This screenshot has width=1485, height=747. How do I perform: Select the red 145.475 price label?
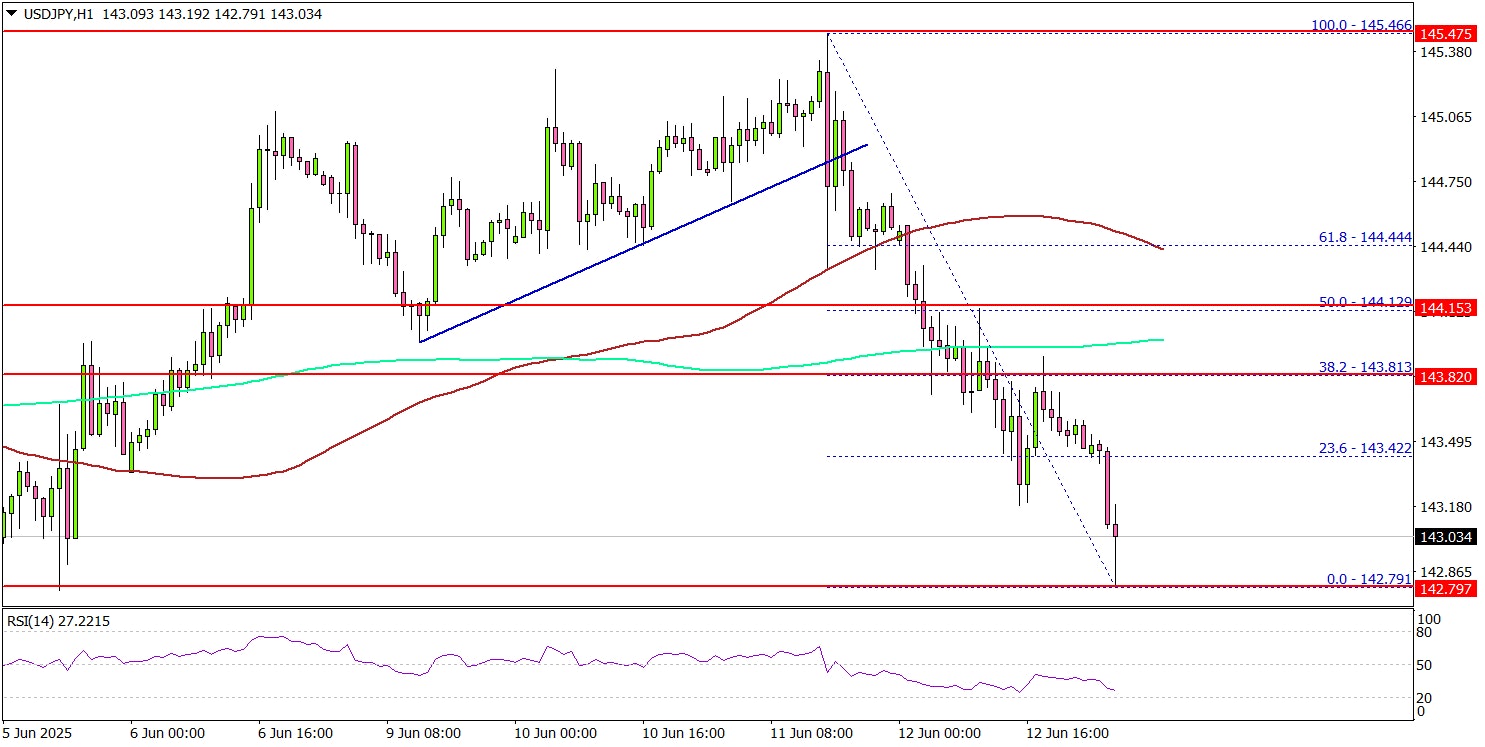click(x=1445, y=35)
